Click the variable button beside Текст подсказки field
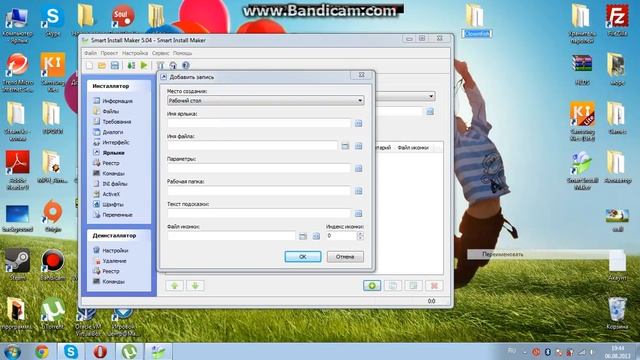 (358, 213)
